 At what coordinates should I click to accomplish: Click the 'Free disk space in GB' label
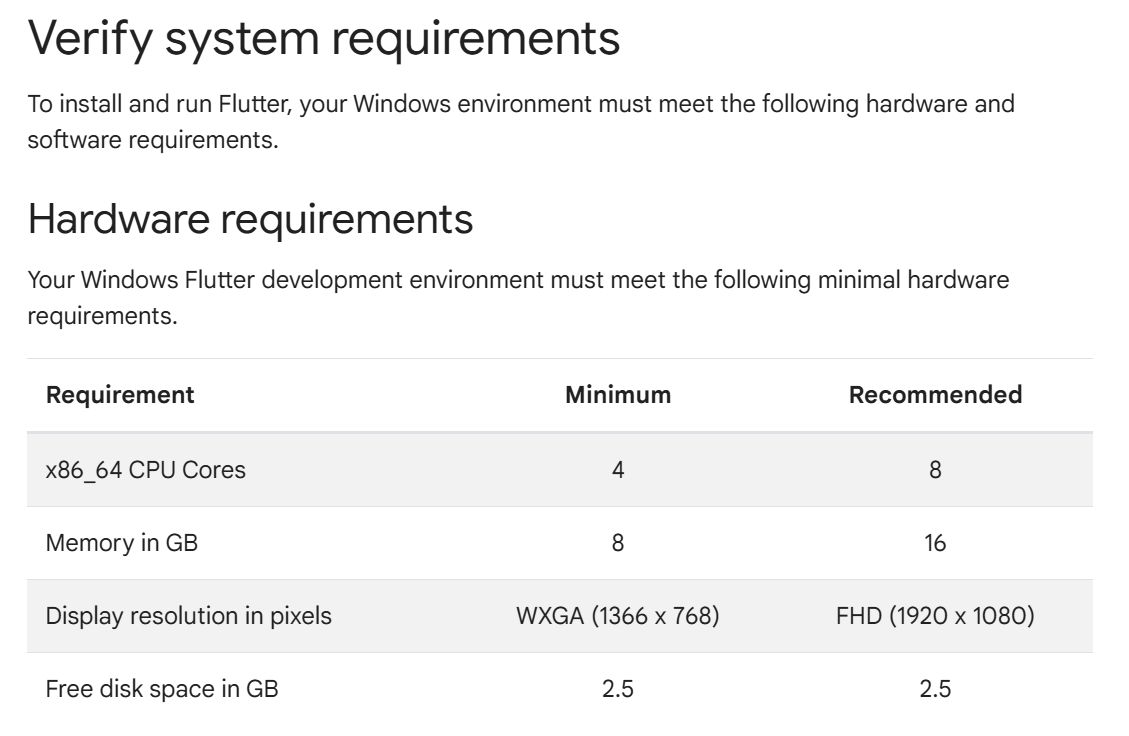click(162, 688)
